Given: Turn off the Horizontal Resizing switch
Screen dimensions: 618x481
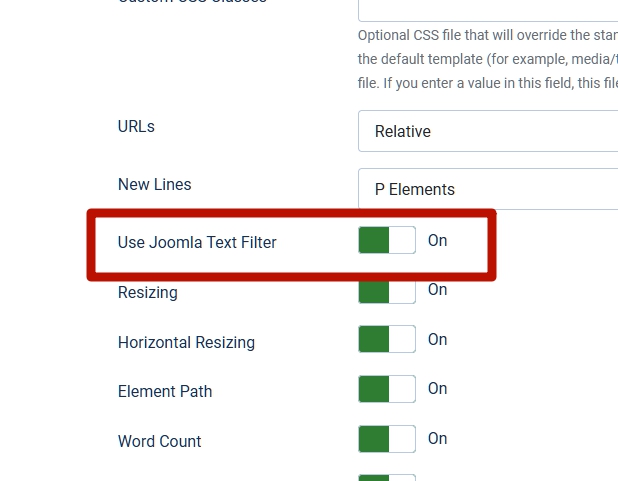Looking at the screenshot, I should (x=387, y=340).
